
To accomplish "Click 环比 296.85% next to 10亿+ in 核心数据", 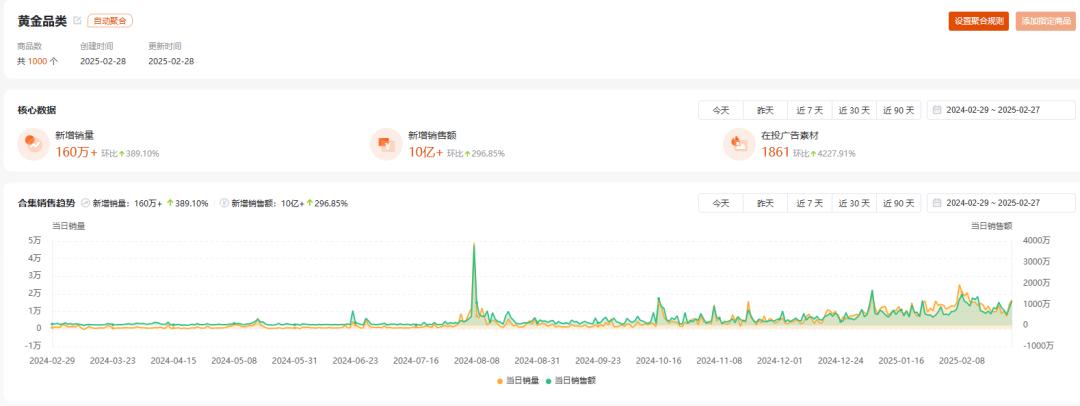I will [x=476, y=153].
